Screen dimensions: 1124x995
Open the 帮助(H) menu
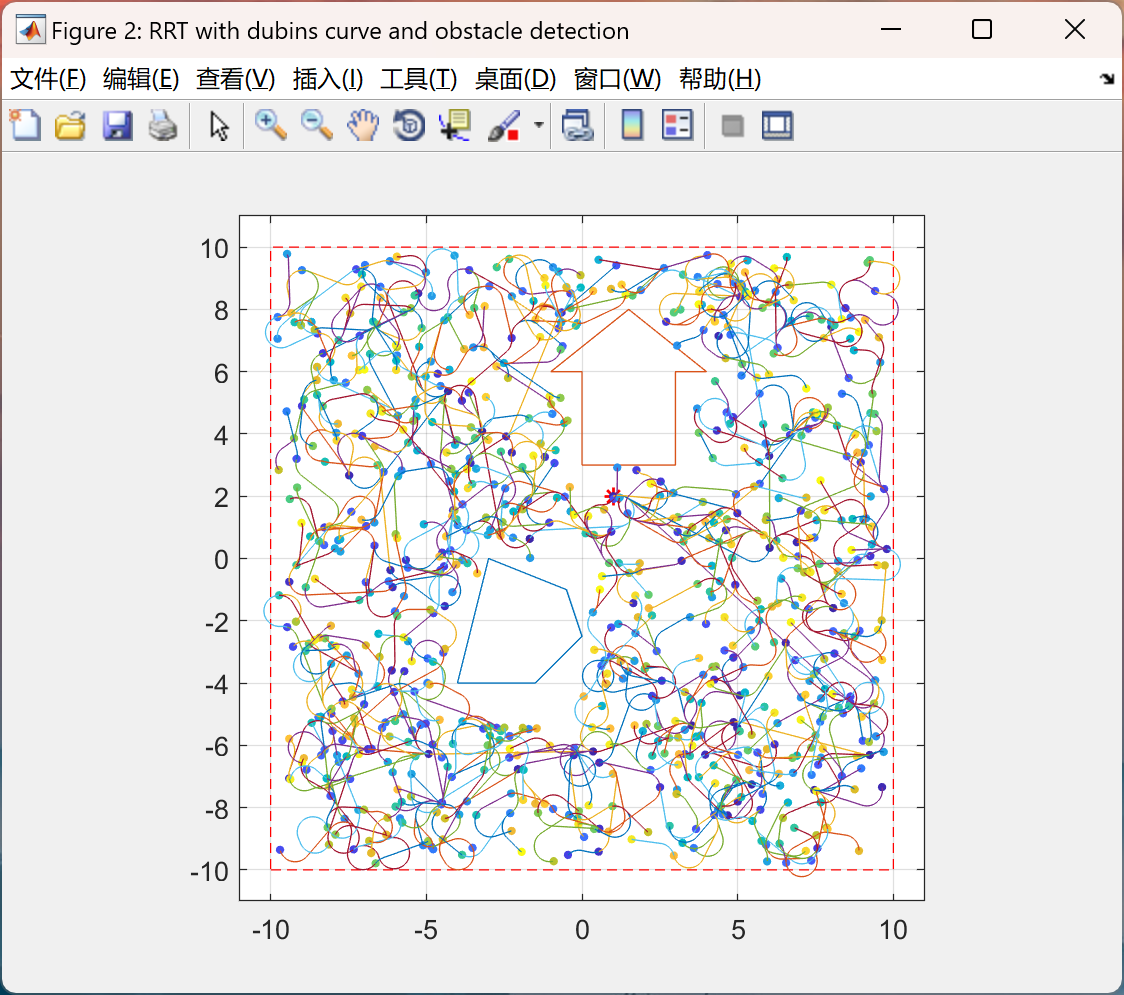[x=720, y=79]
